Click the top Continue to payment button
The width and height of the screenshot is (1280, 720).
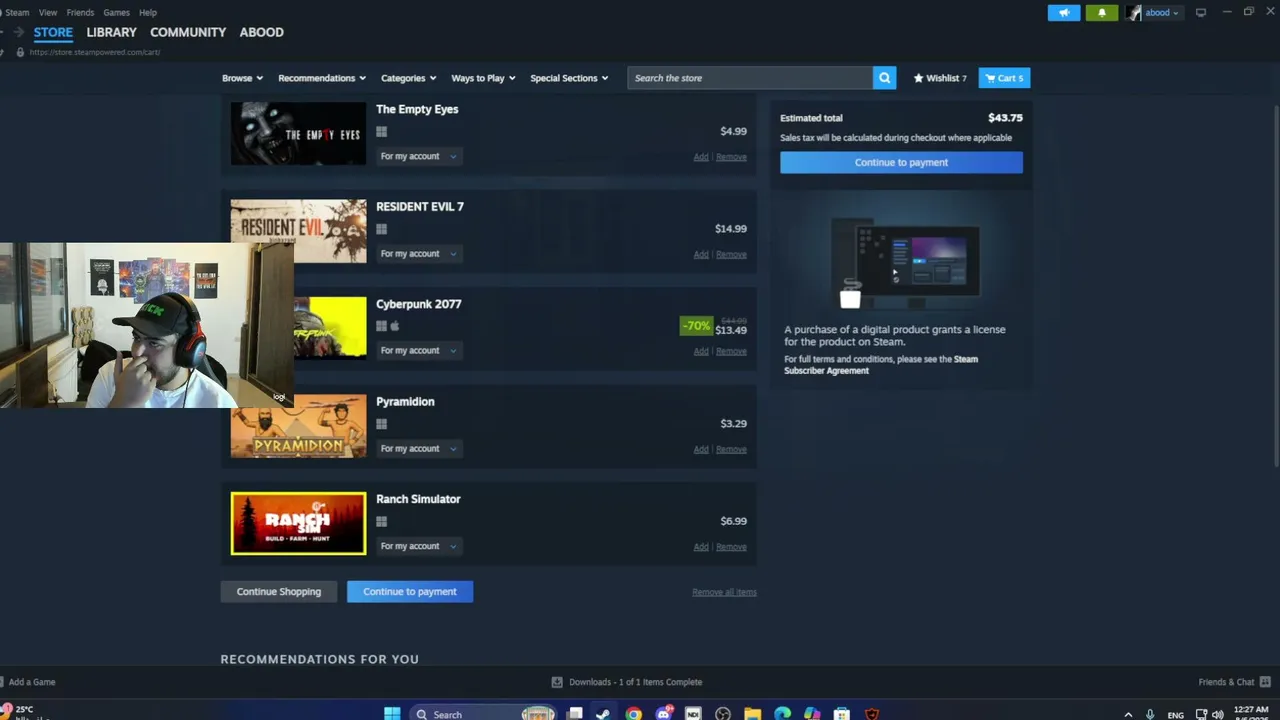click(x=901, y=162)
